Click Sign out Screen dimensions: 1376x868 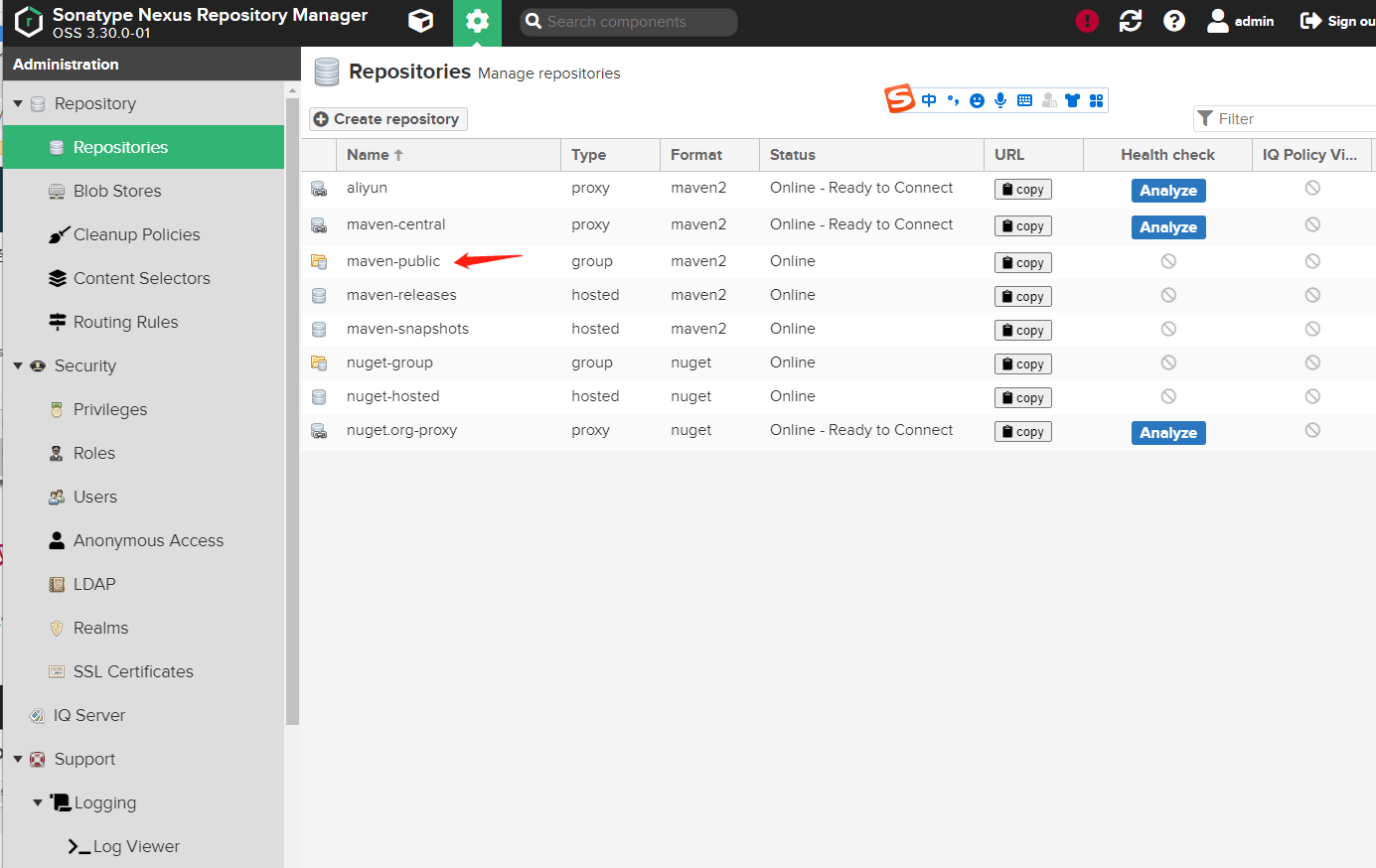point(1337,21)
